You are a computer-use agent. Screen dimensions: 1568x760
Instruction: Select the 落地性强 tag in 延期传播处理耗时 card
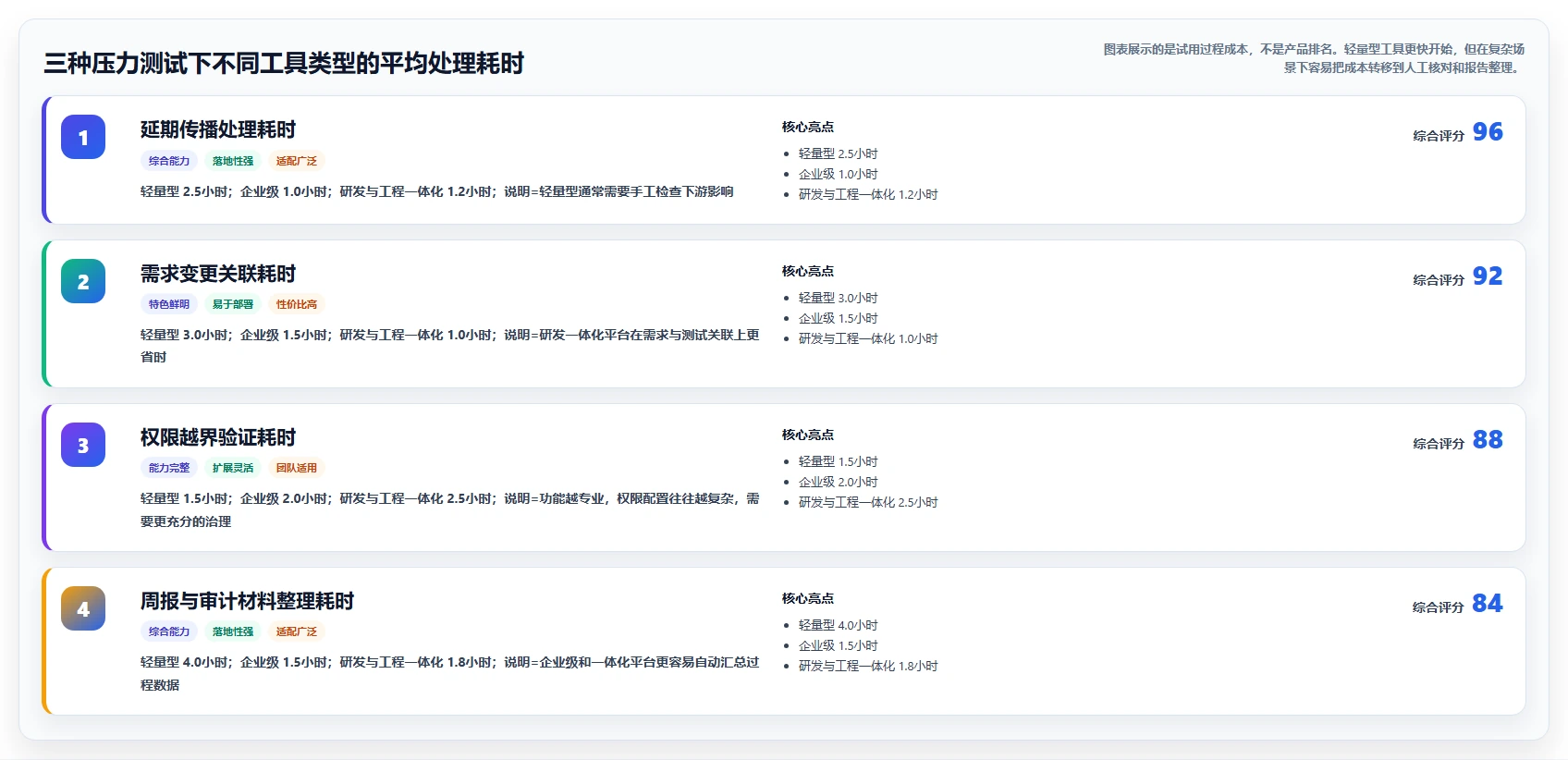233,161
